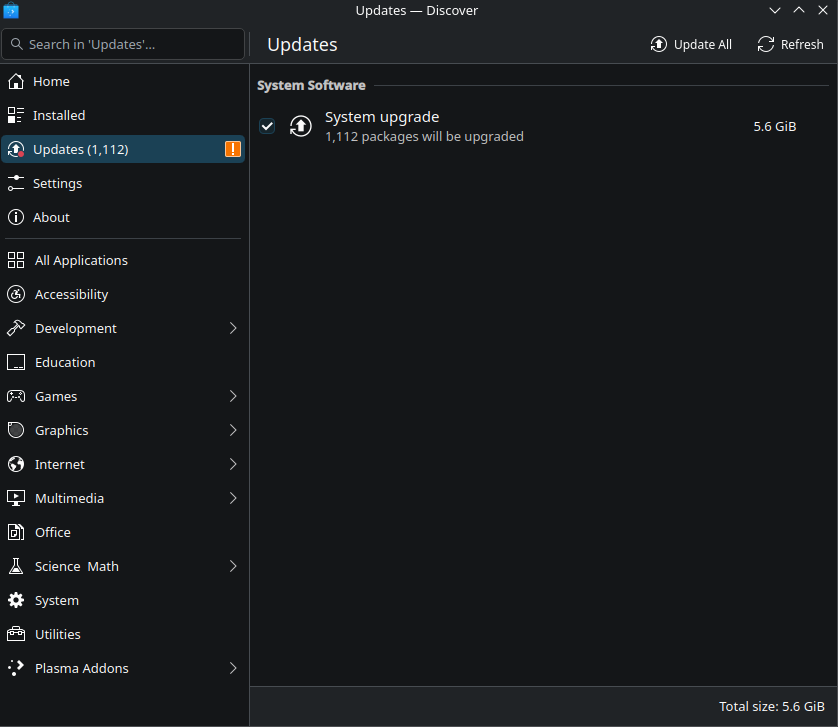Click the Accessibility icon
Screen dimensions: 838x727
[x=16, y=294]
